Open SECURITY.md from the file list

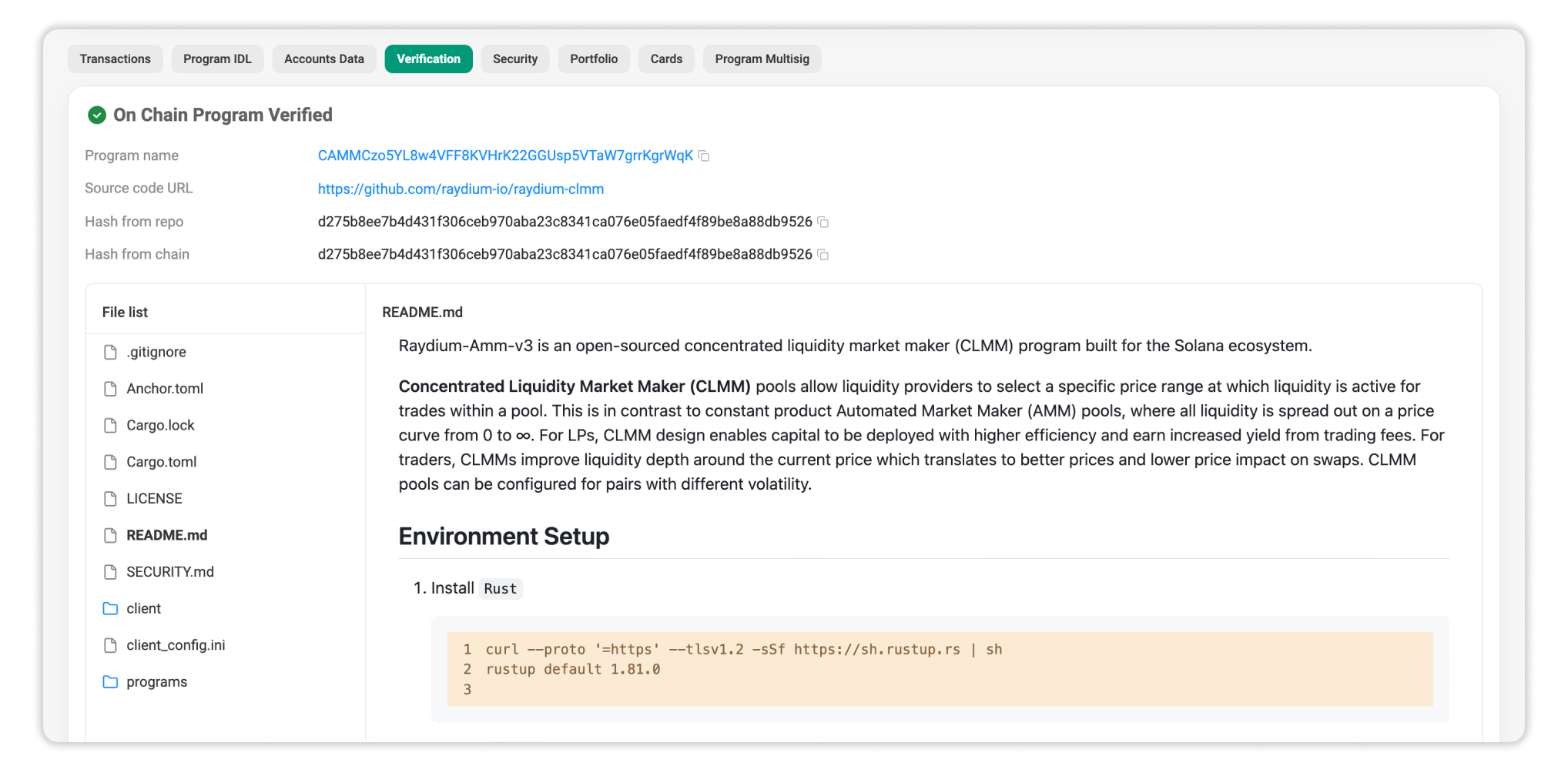tap(170, 572)
